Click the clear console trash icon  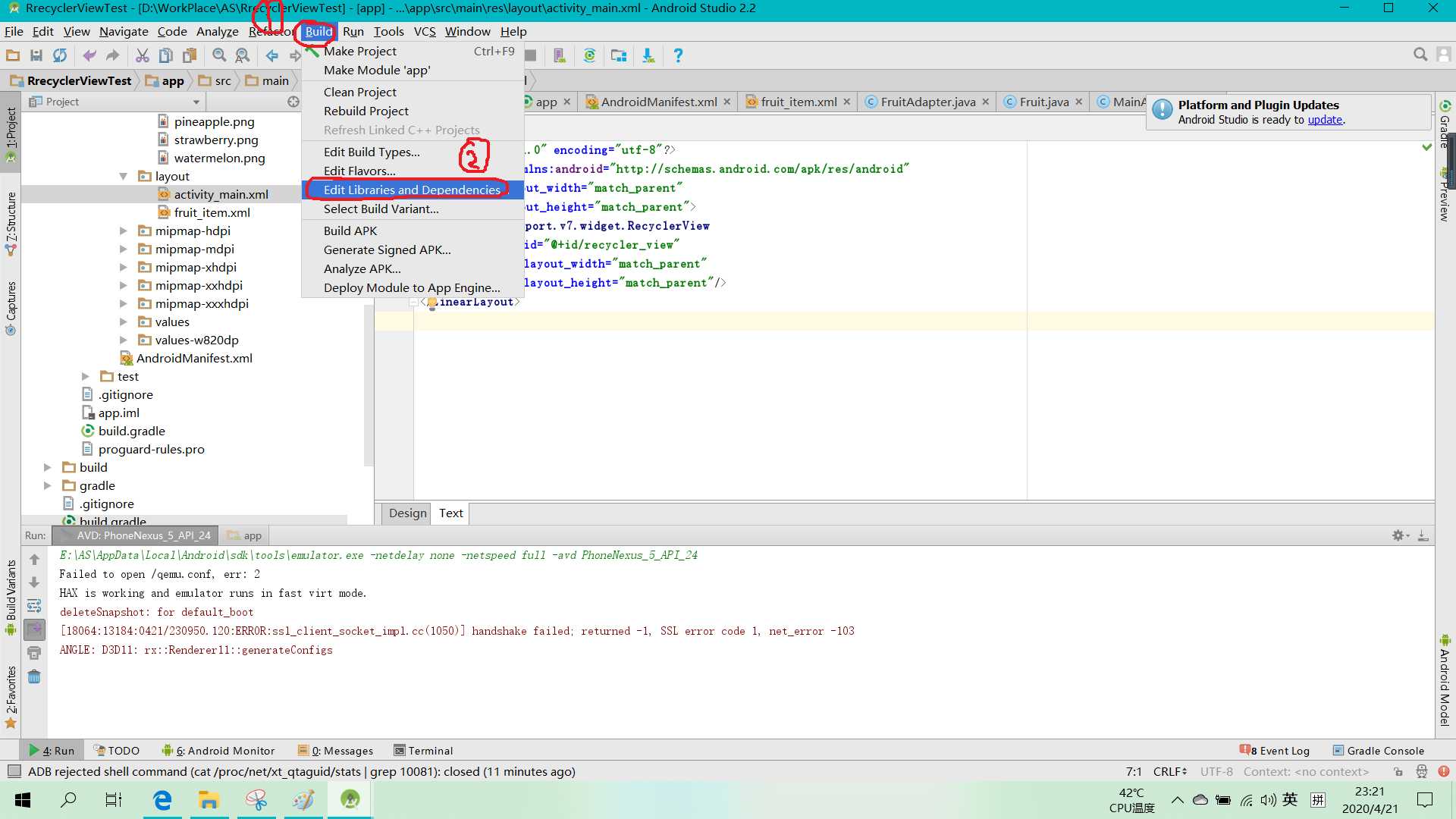[x=34, y=676]
